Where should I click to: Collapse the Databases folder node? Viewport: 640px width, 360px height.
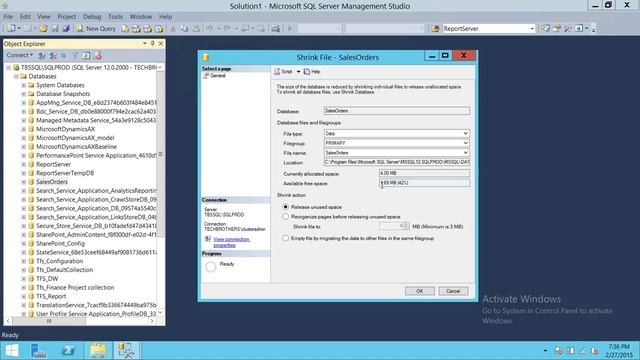point(16,76)
